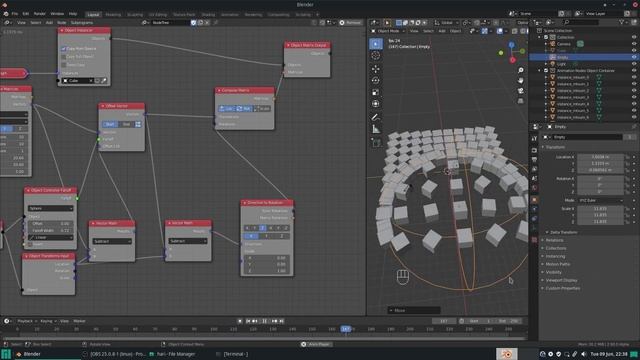Open the Terminal taskbar entry
This screenshot has width=640, height=360.
[x=232, y=354]
